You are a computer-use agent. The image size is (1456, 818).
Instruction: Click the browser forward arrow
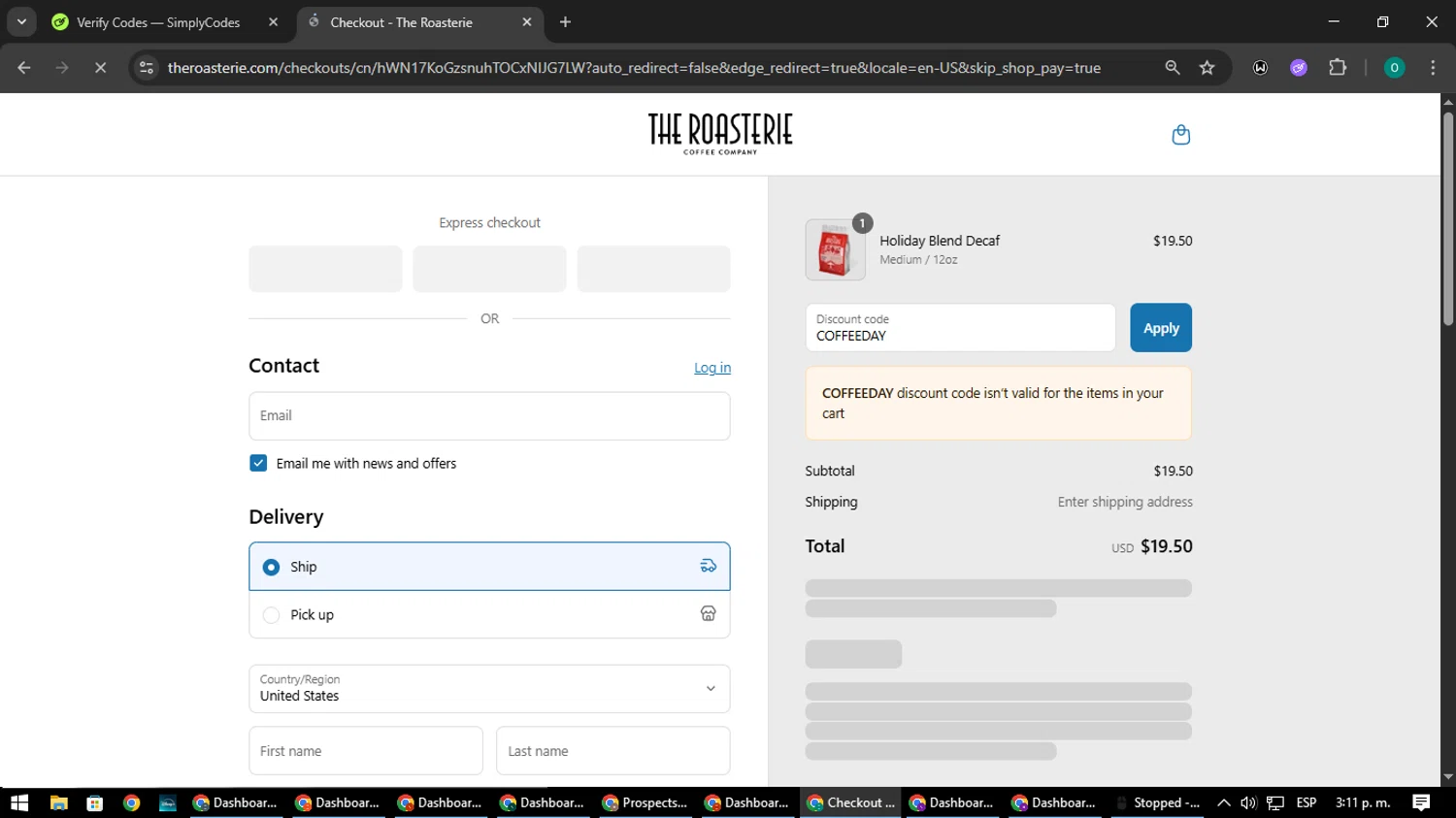(62, 68)
